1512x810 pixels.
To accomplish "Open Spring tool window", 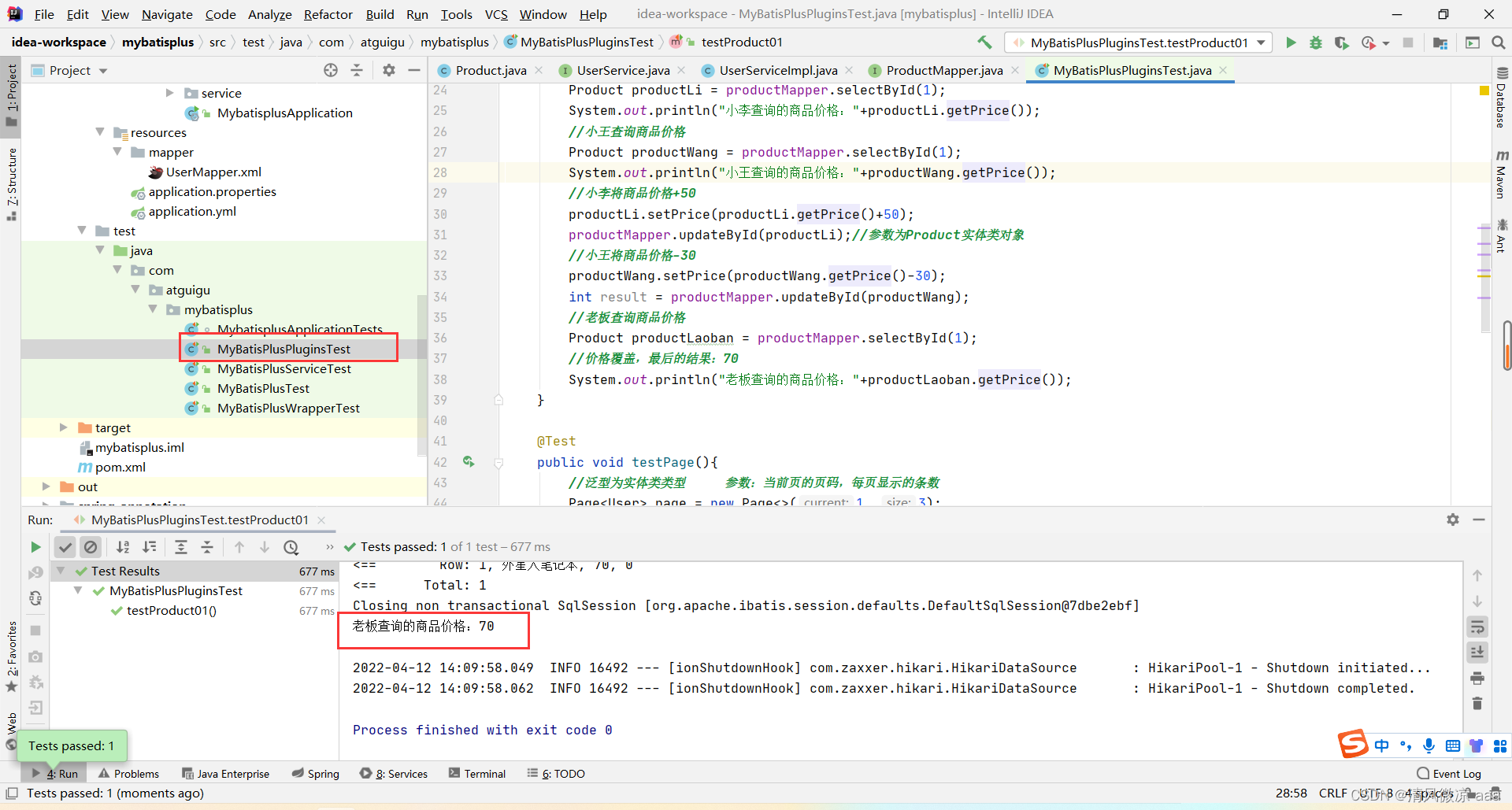I will pos(316,774).
